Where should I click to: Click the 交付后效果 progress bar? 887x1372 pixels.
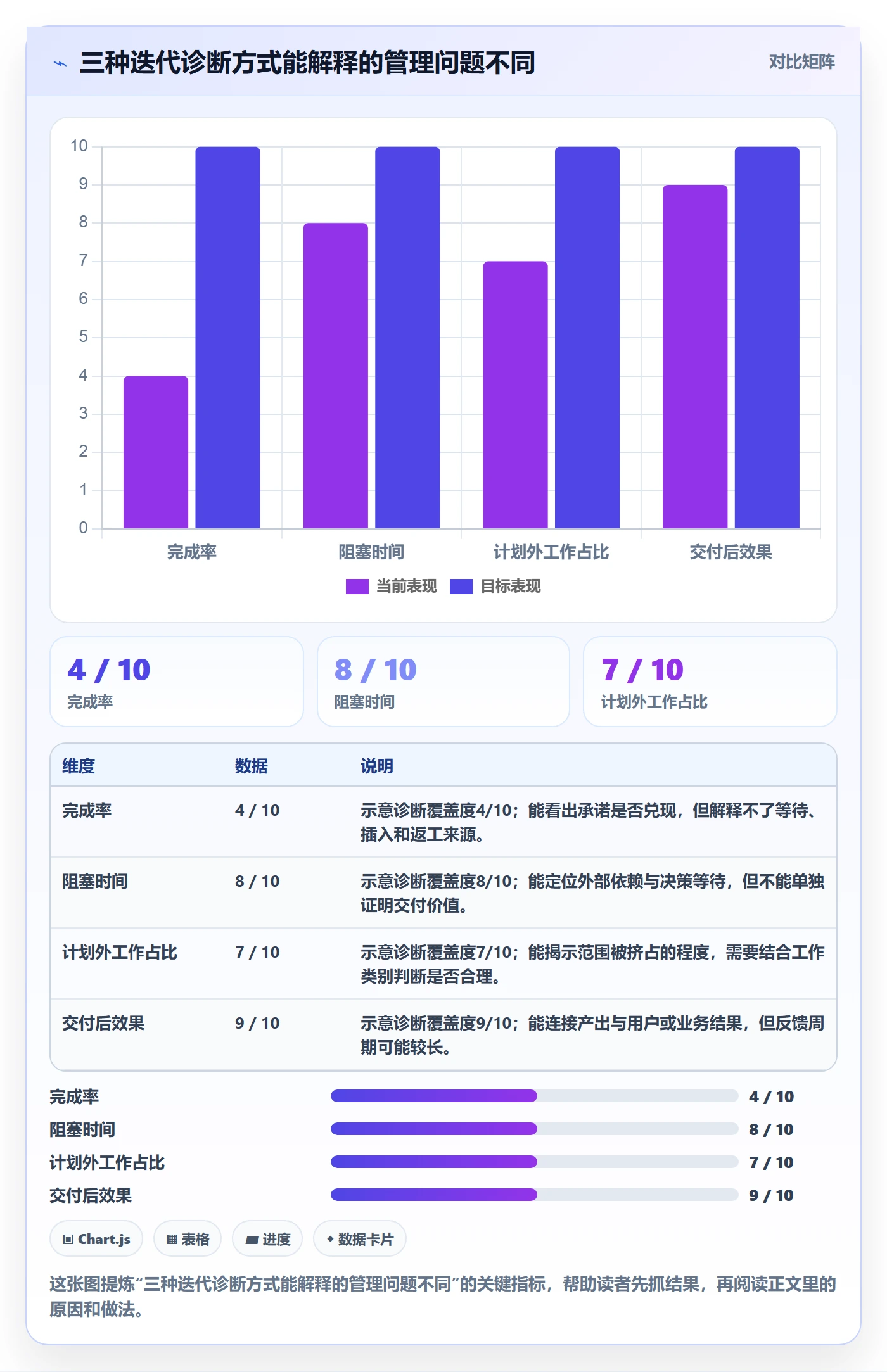tap(535, 1195)
